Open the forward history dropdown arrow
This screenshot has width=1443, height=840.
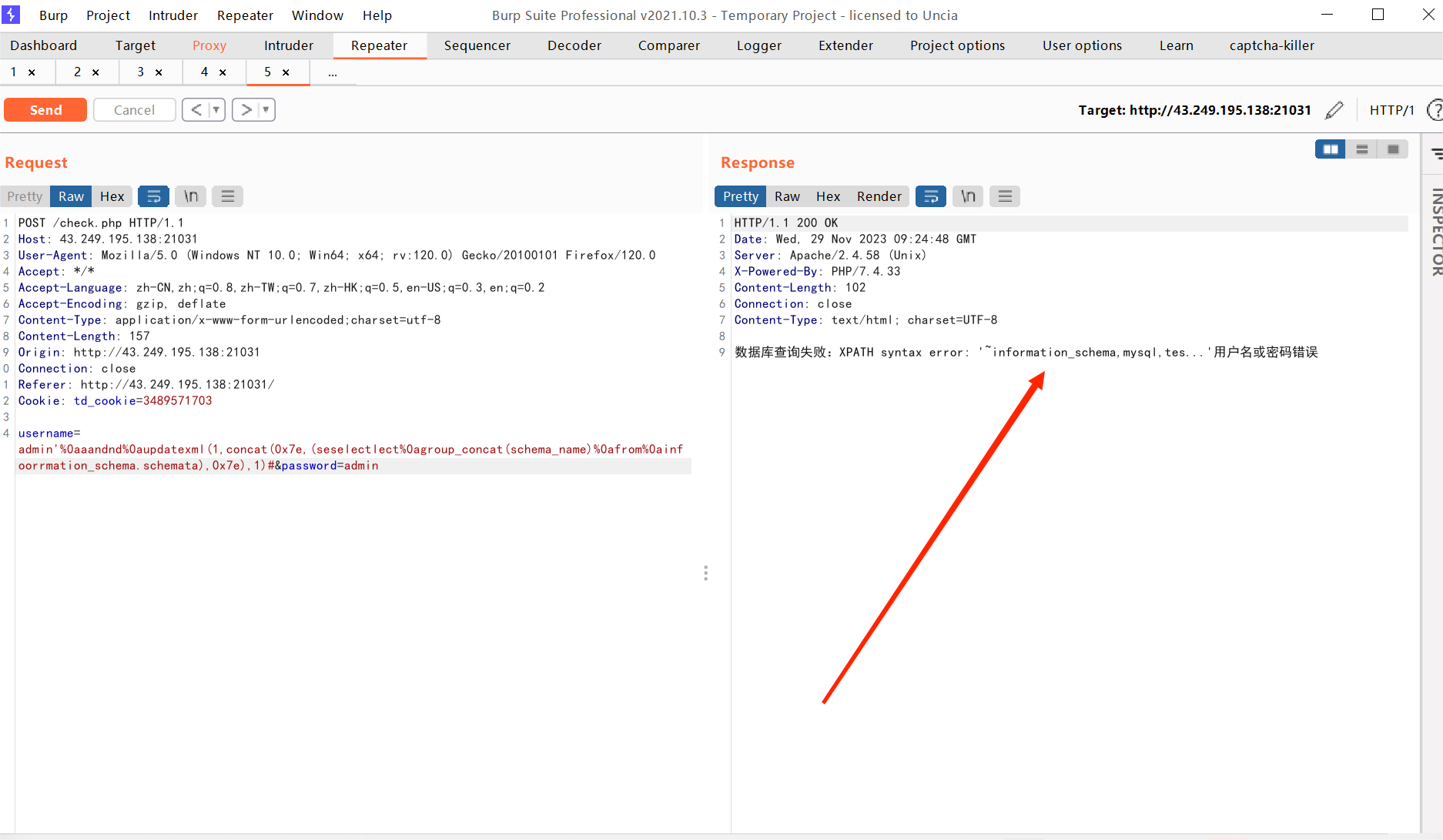point(266,110)
